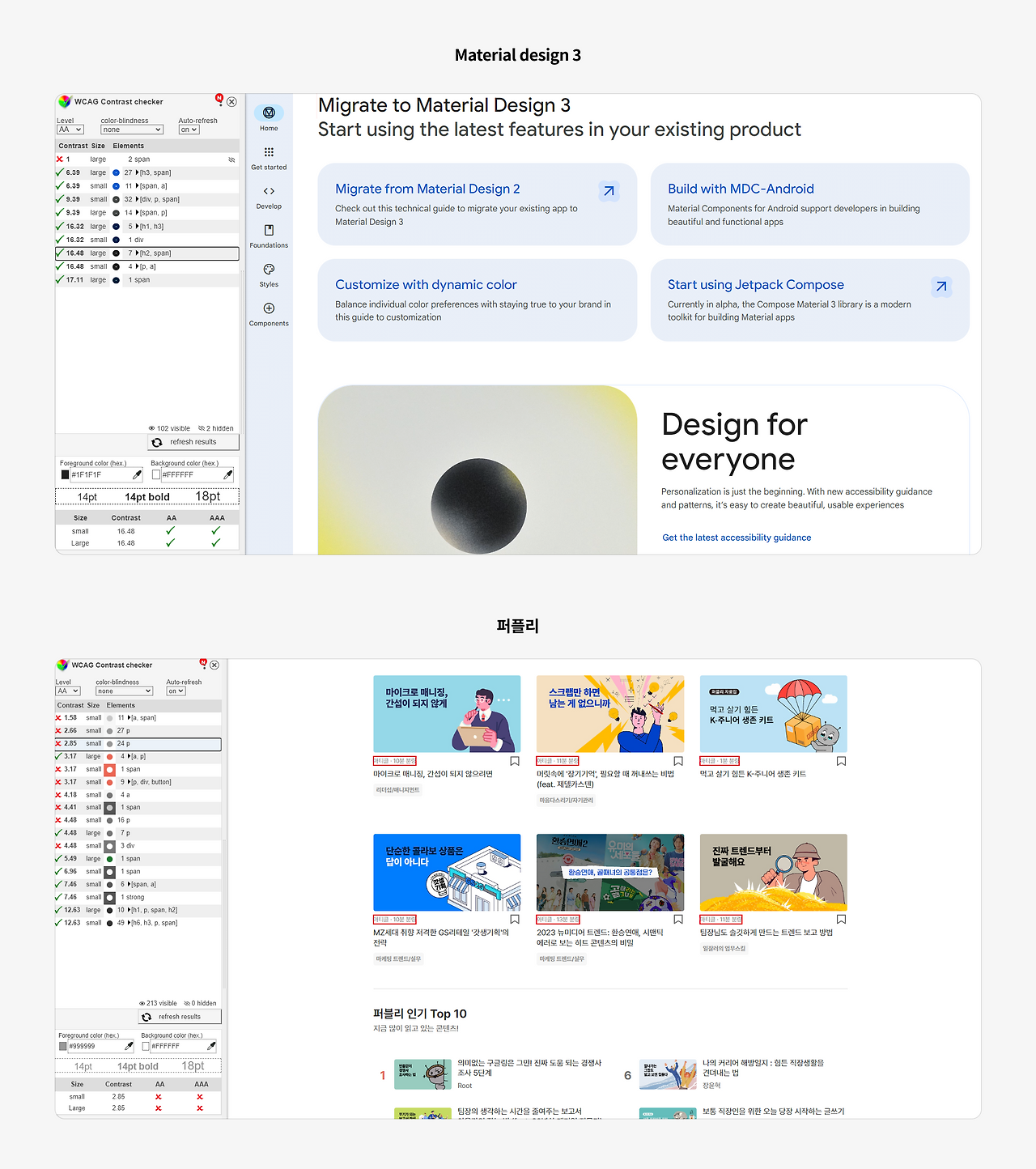Bookmark the 먹고 살기 힘든 K-주니어 생존 키트 article
This screenshot has width=1036, height=1169.
[x=842, y=761]
